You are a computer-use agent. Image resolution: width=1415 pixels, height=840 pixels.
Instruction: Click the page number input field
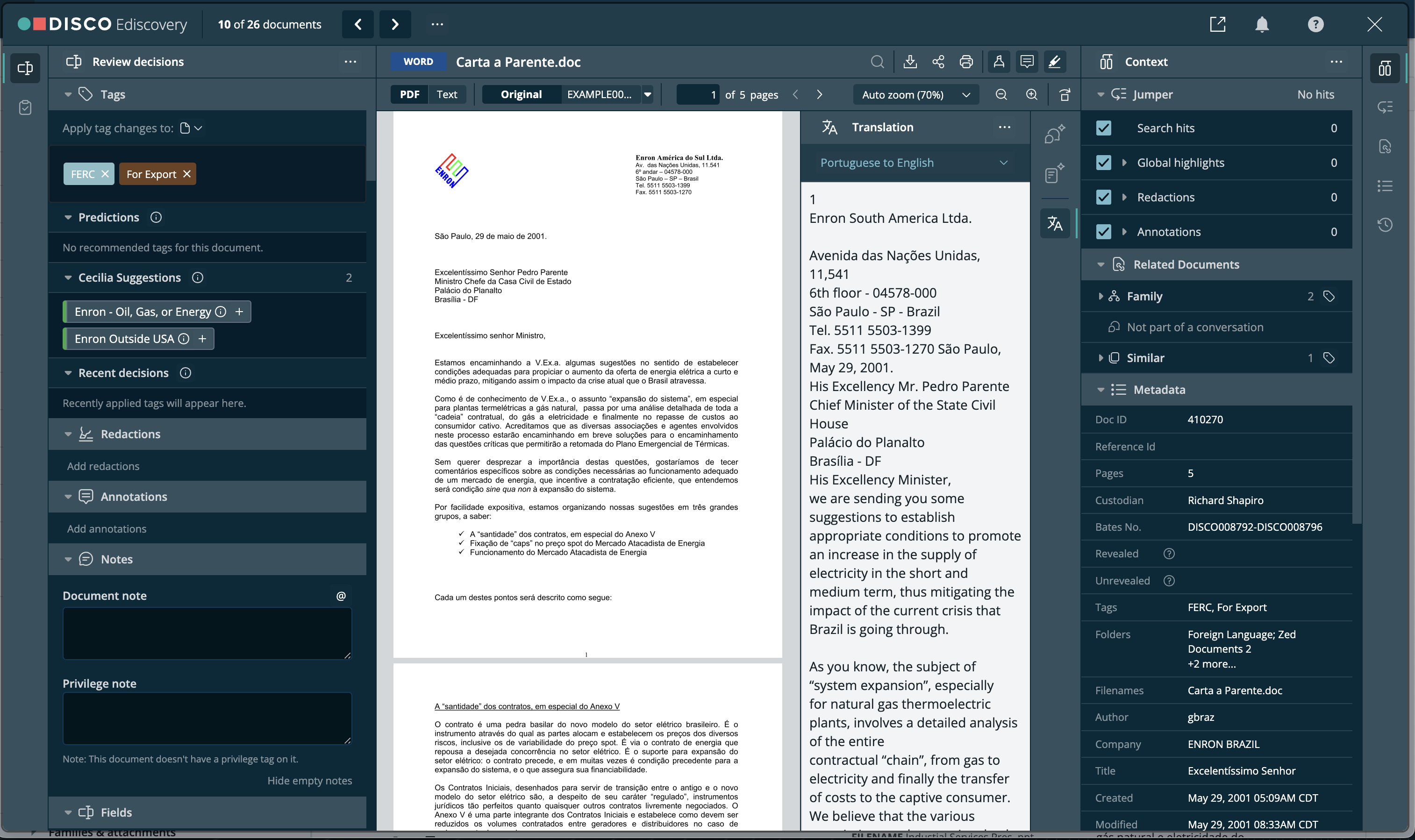[699, 94]
